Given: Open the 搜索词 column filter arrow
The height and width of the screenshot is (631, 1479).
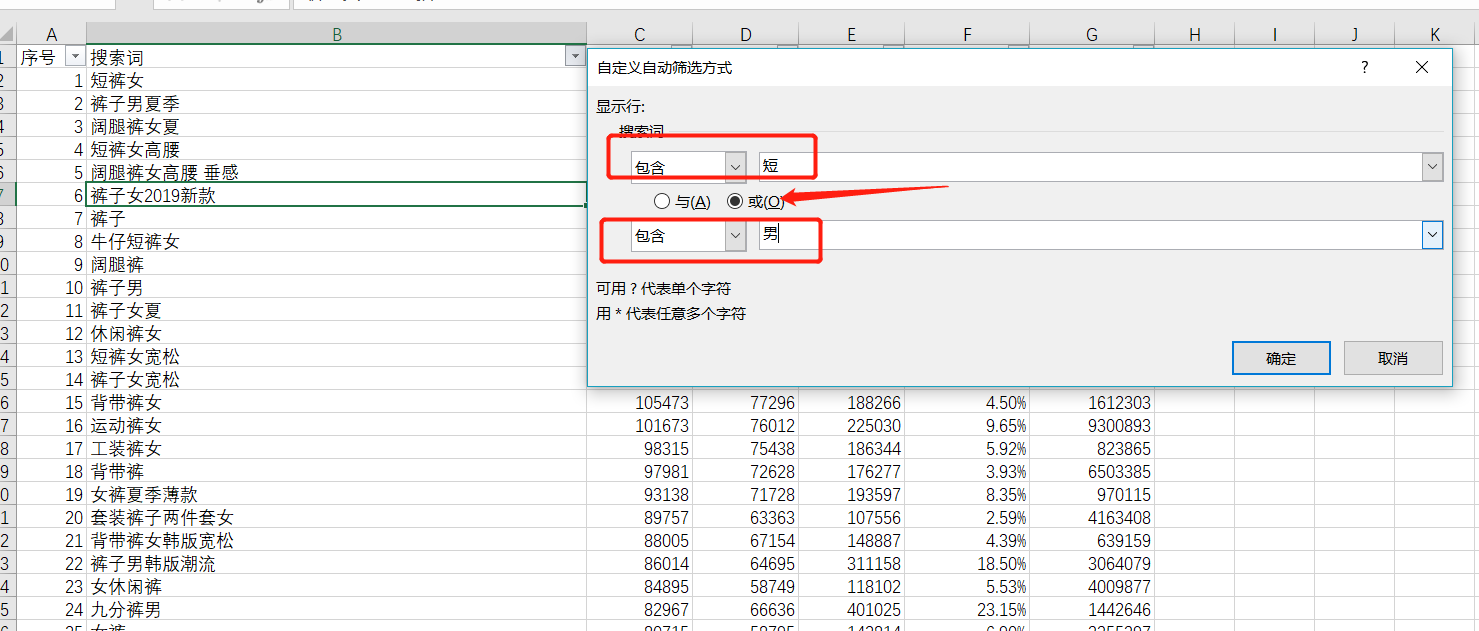Looking at the screenshot, I should (x=574, y=57).
